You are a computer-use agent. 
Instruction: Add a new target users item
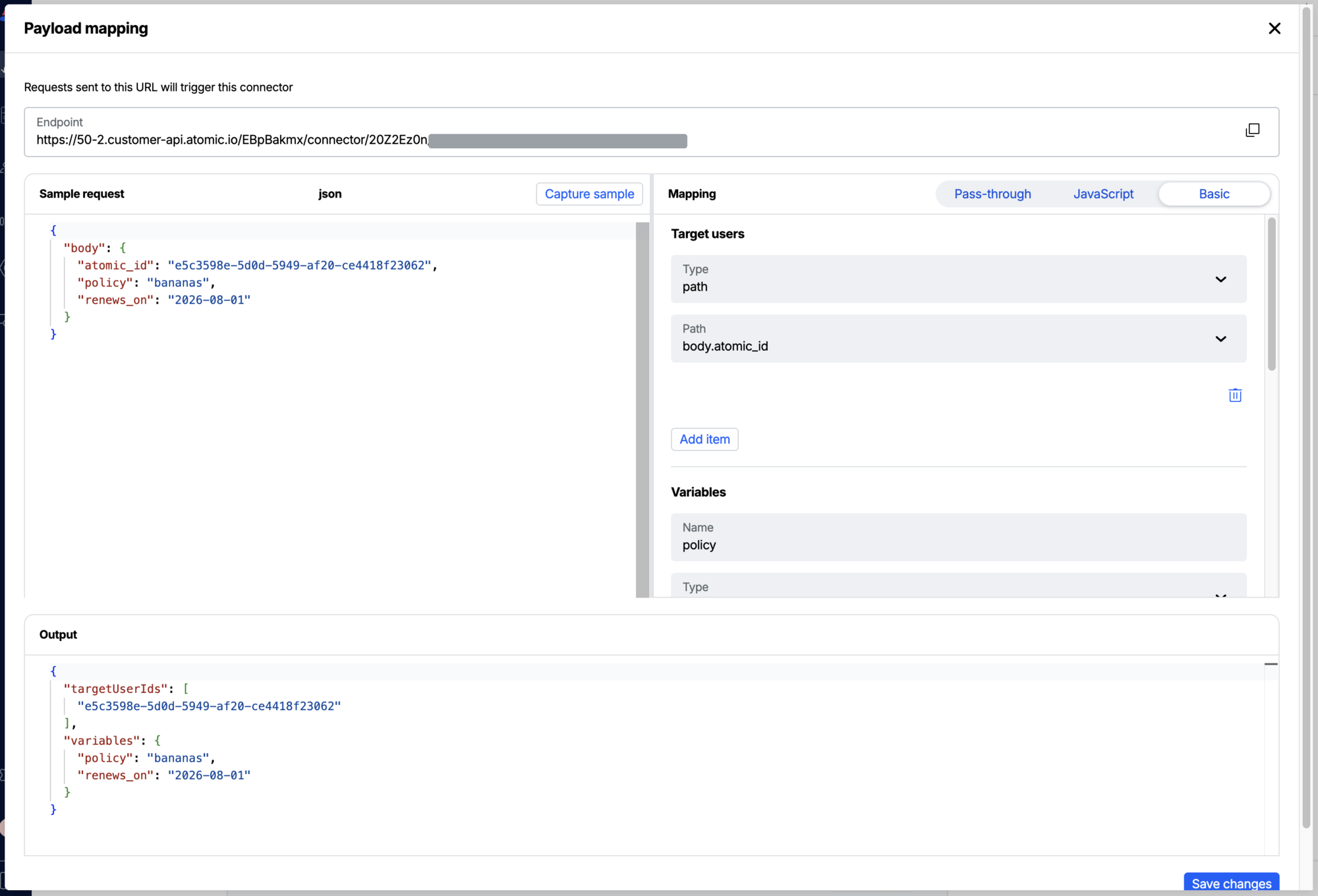coord(704,439)
